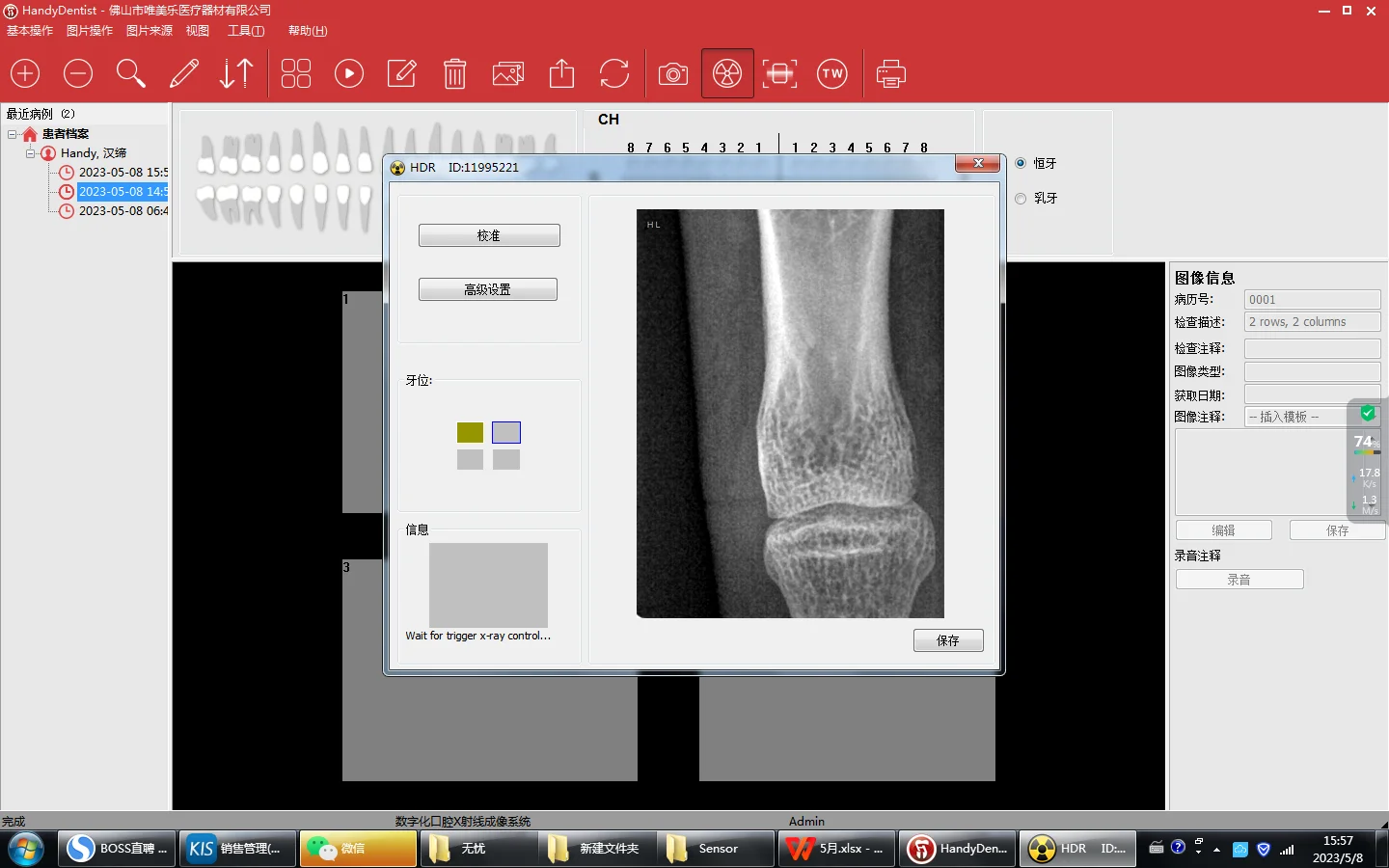This screenshot has width=1389, height=868.
Task: Click the TW circle toolbar icon
Action: point(832,73)
